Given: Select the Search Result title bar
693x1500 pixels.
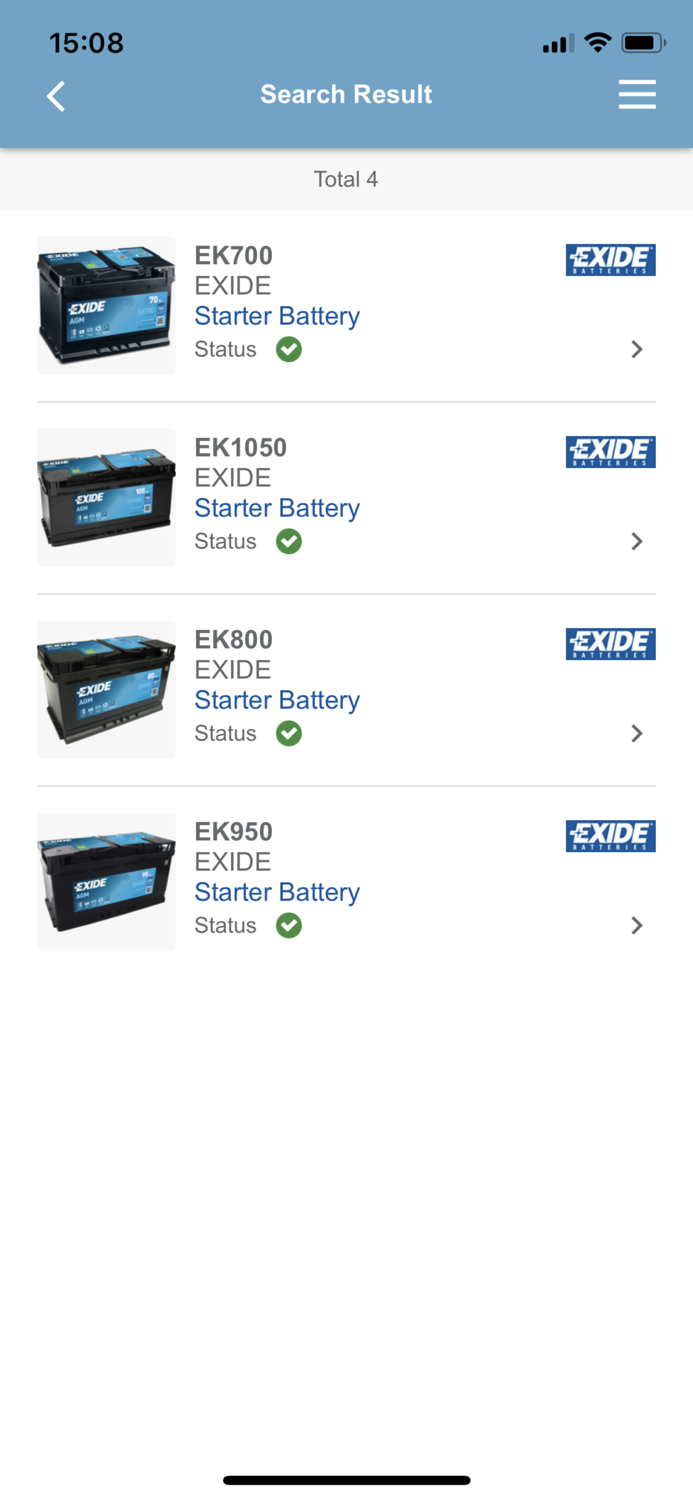Looking at the screenshot, I should point(346,94).
